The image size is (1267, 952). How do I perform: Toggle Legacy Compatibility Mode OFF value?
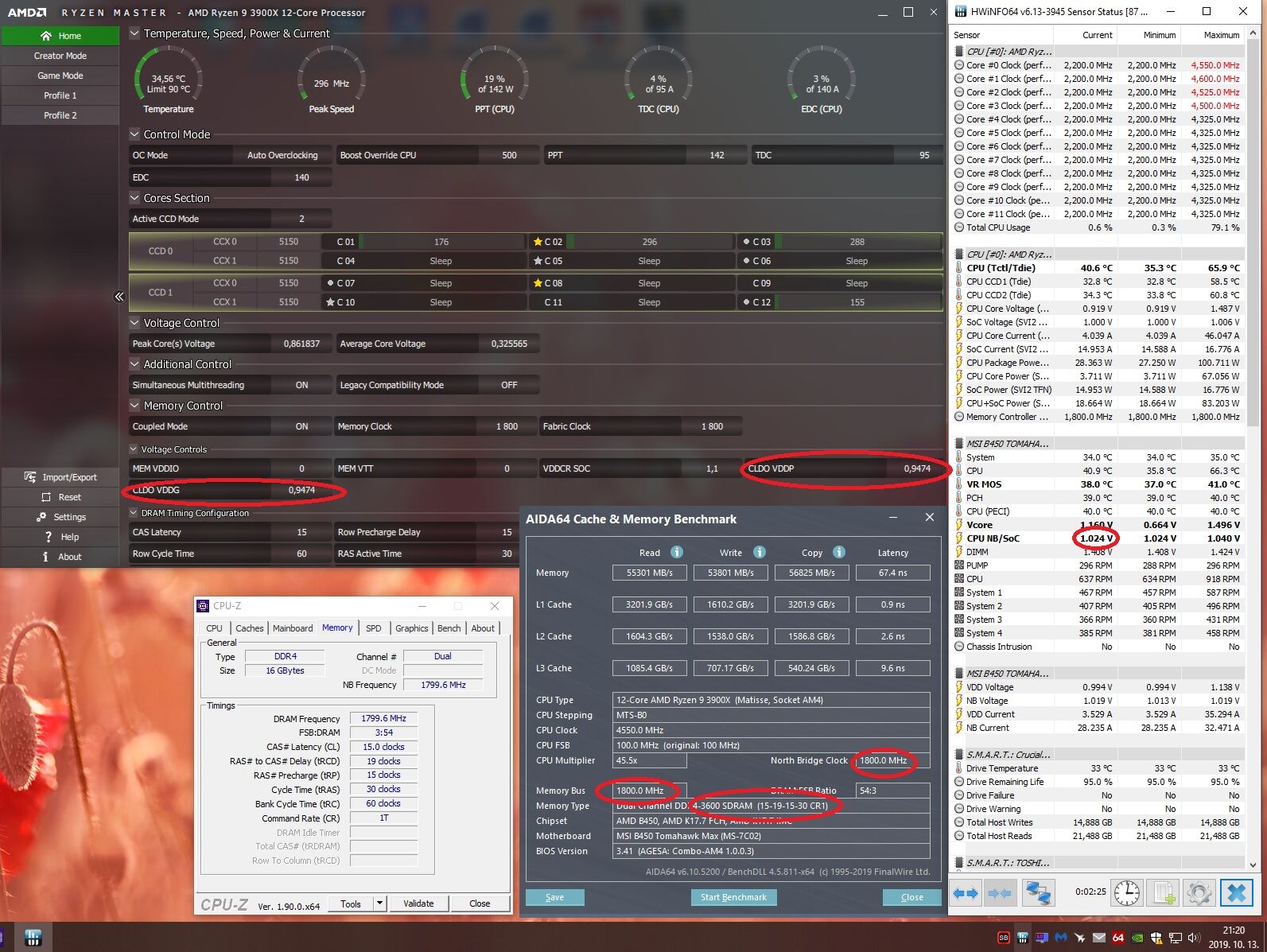click(x=509, y=385)
